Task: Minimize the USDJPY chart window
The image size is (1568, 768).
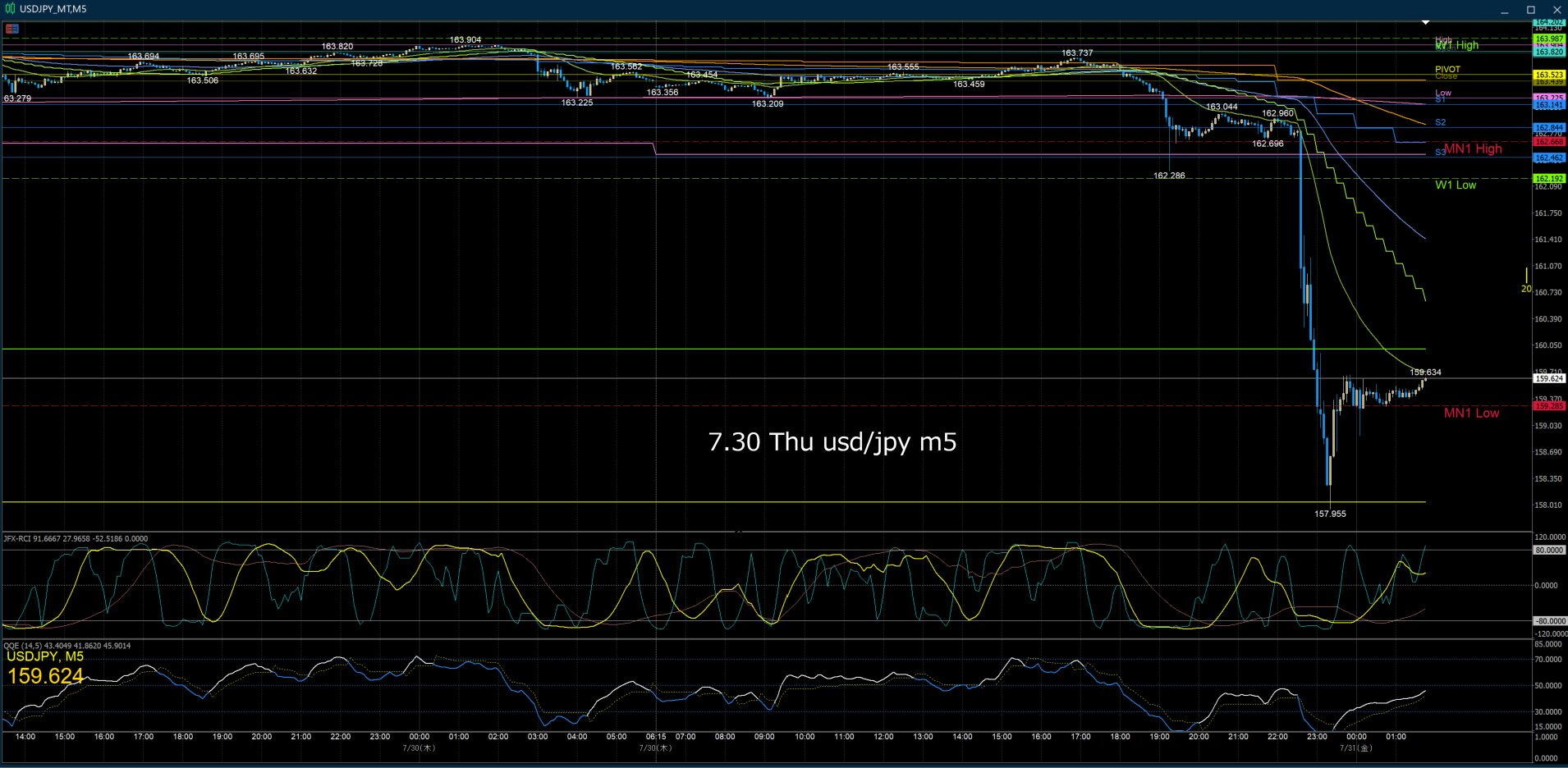Action: [1505, 10]
